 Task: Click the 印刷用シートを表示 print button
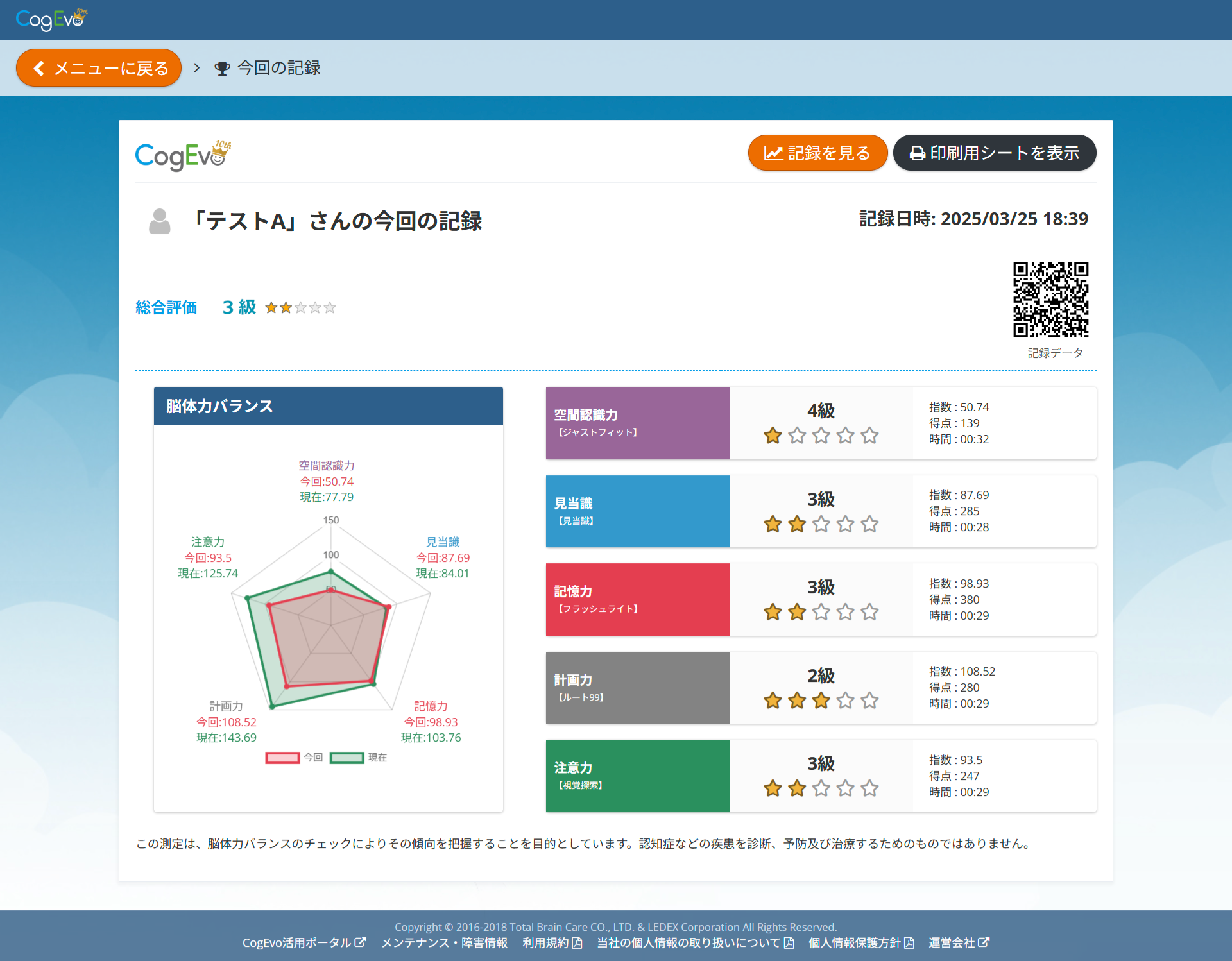coord(995,153)
